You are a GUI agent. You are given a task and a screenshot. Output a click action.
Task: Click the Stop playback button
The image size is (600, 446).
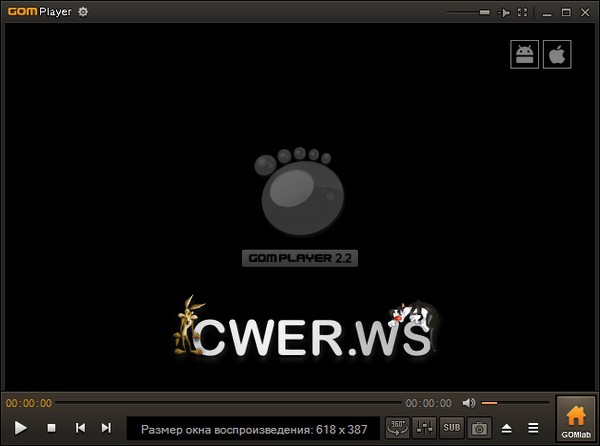pos(52,428)
